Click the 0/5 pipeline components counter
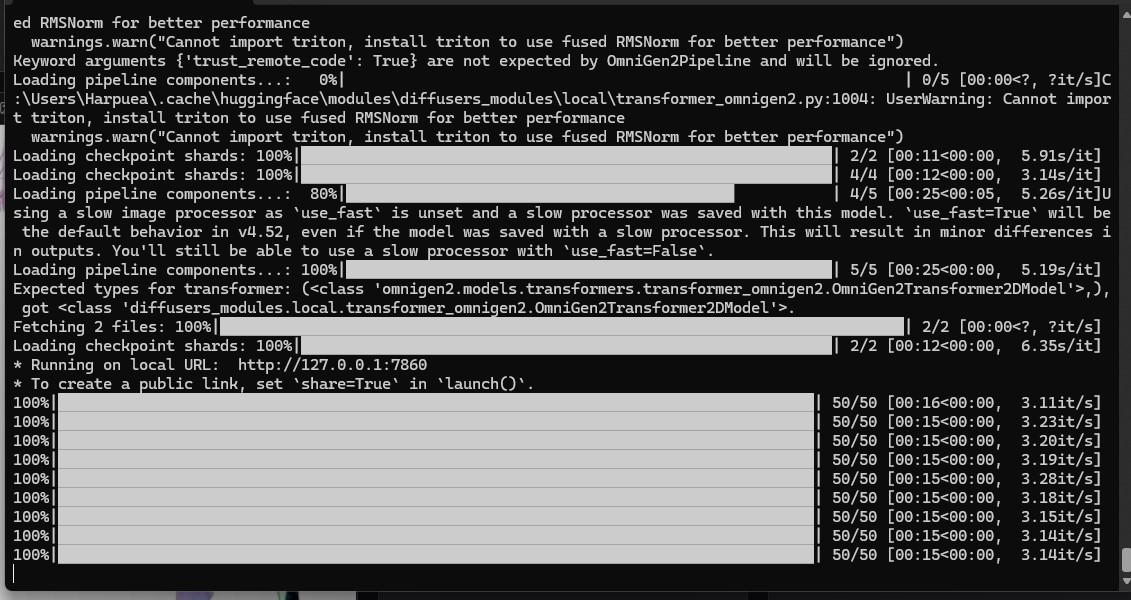The height and width of the screenshot is (600, 1131). point(936,80)
